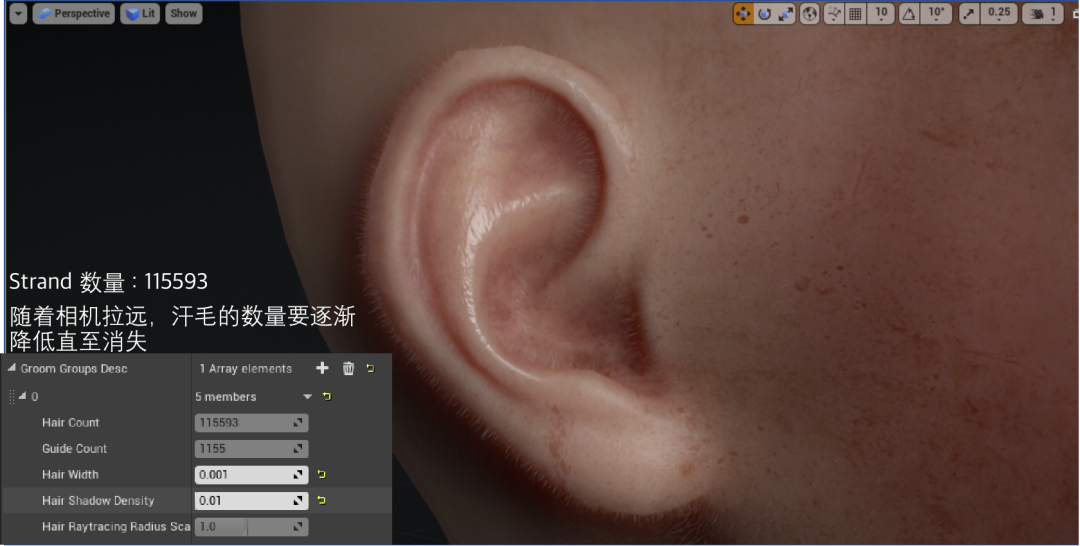Click the Hair Raytracing Radius Scale slider
1080x546 pixels.
pyautogui.click(x=251, y=527)
